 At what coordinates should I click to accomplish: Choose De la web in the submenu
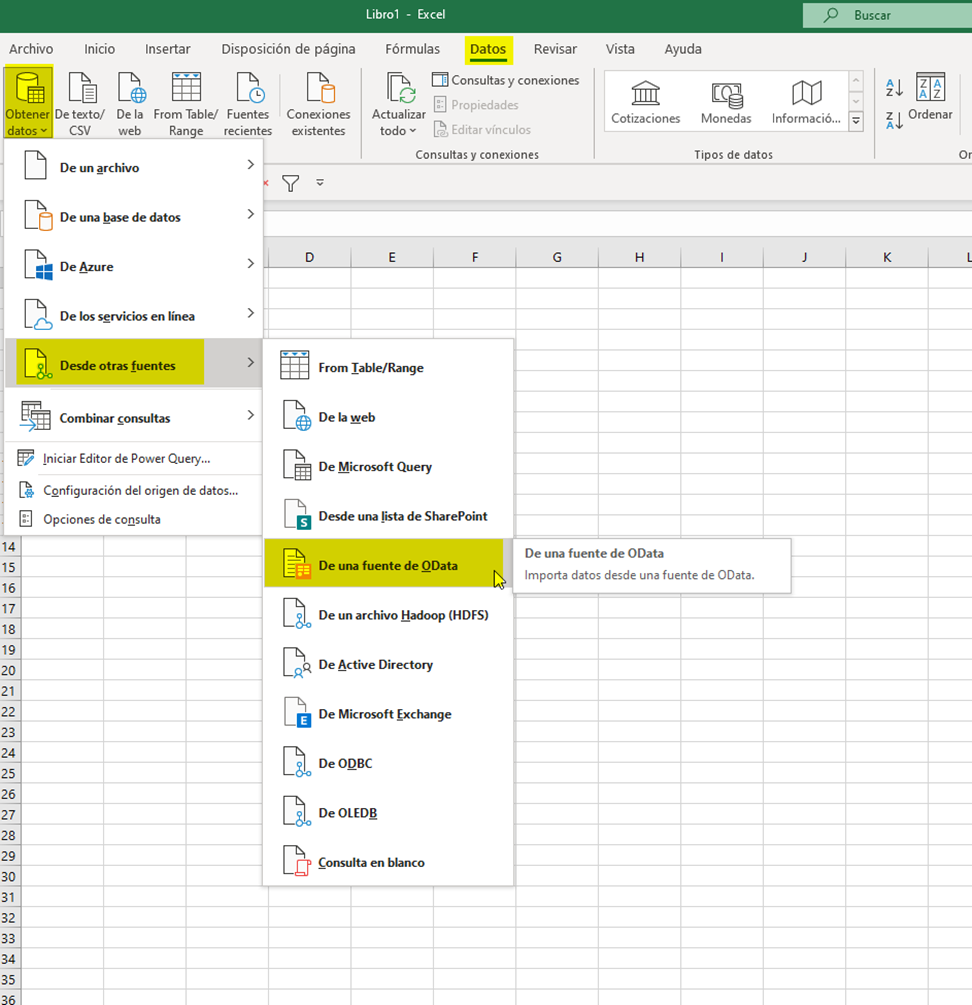pos(388,417)
